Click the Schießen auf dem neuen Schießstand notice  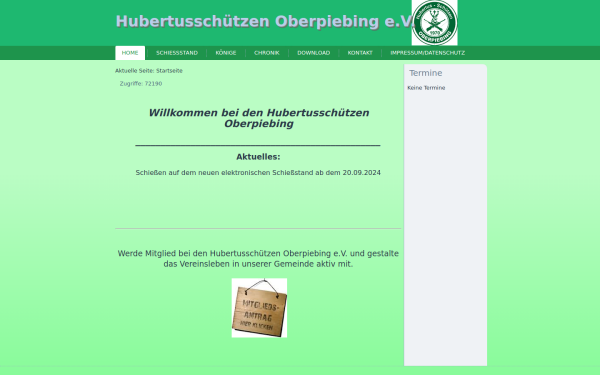[x=258, y=173]
